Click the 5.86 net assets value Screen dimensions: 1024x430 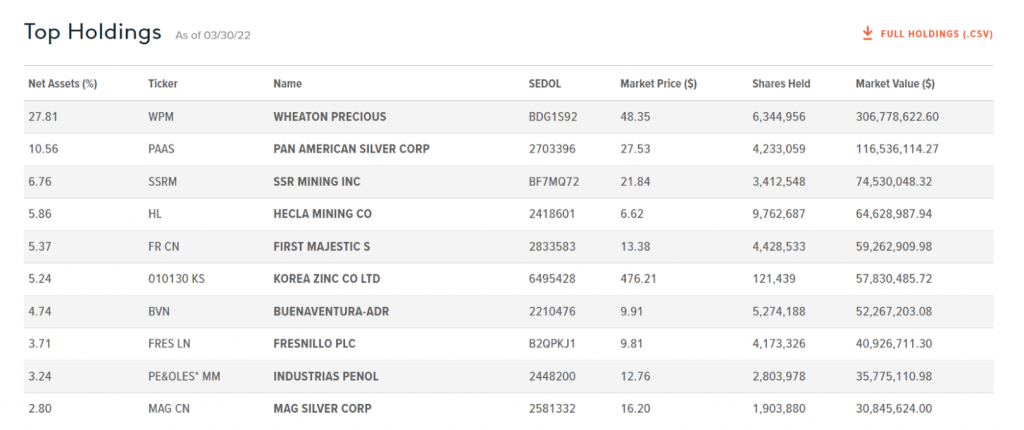coord(38,214)
